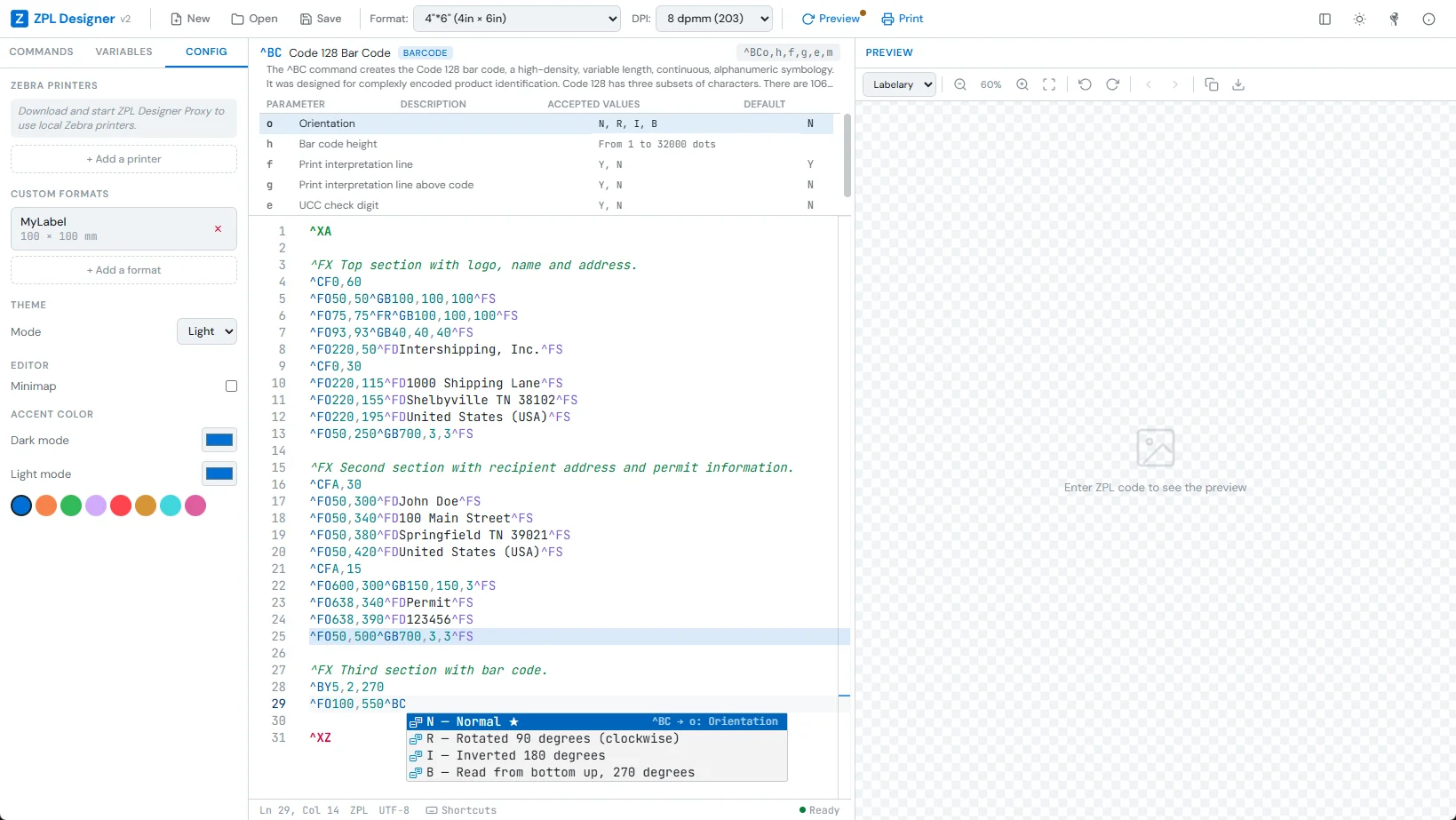Change DPI using the dpmm dropdown
Image resolution: width=1456 pixels, height=820 pixels.
click(x=714, y=18)
